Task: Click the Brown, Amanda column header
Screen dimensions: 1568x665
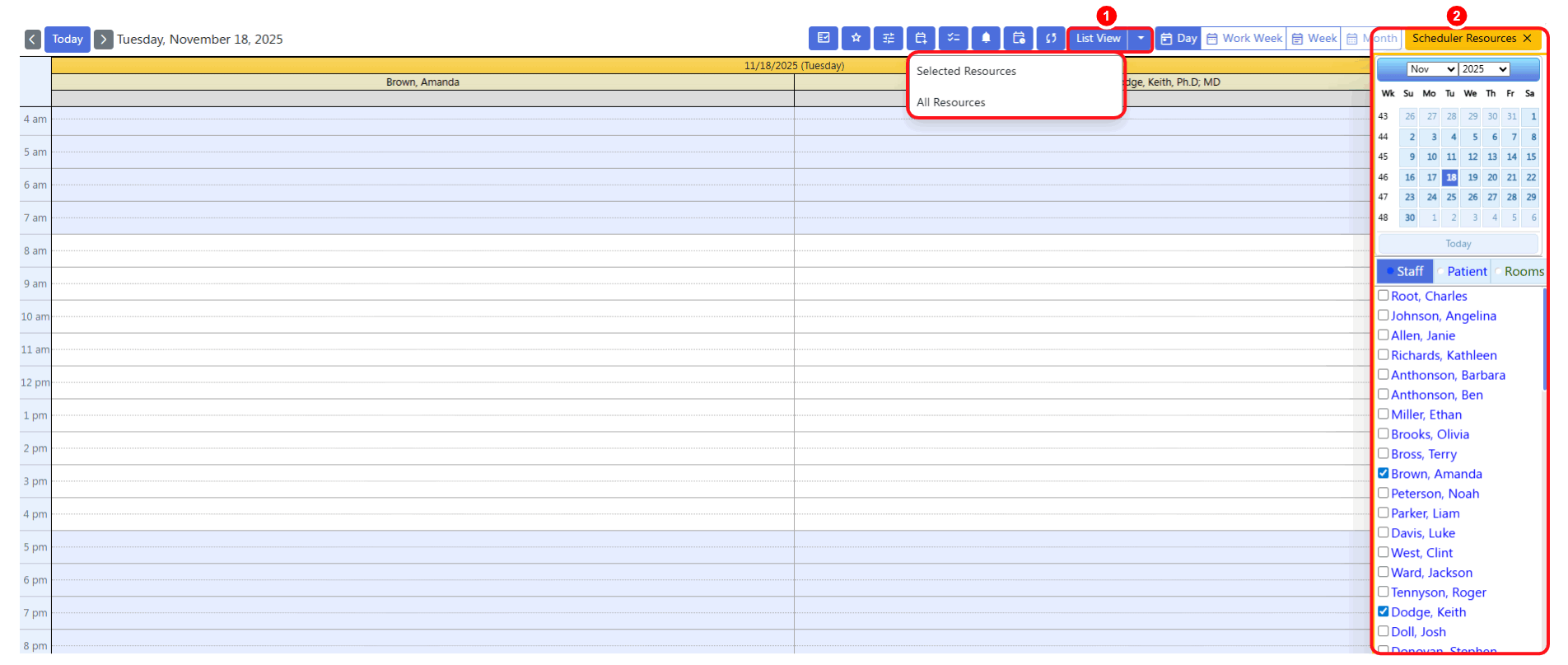Action: [x=422, y=82]
